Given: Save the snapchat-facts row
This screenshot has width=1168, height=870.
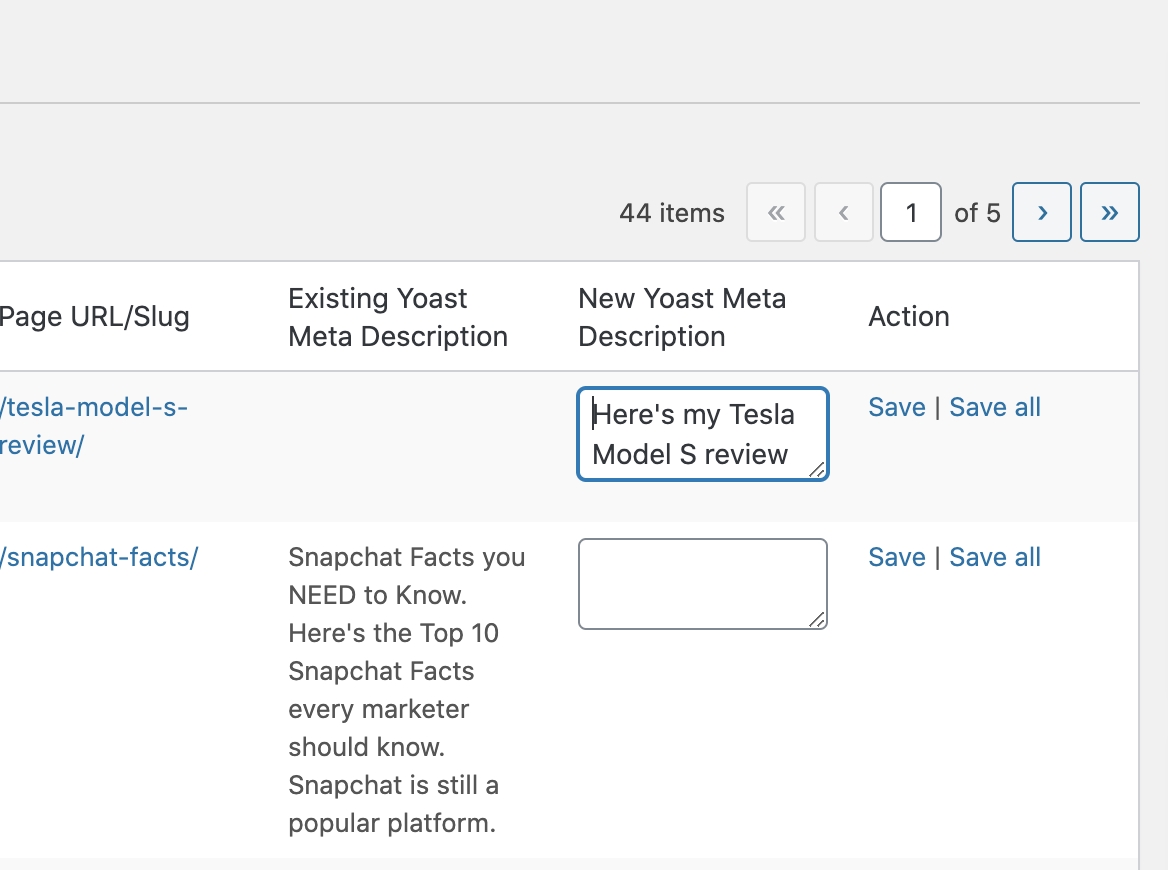Looking at the screenshot, I should (x=897, y=557).
